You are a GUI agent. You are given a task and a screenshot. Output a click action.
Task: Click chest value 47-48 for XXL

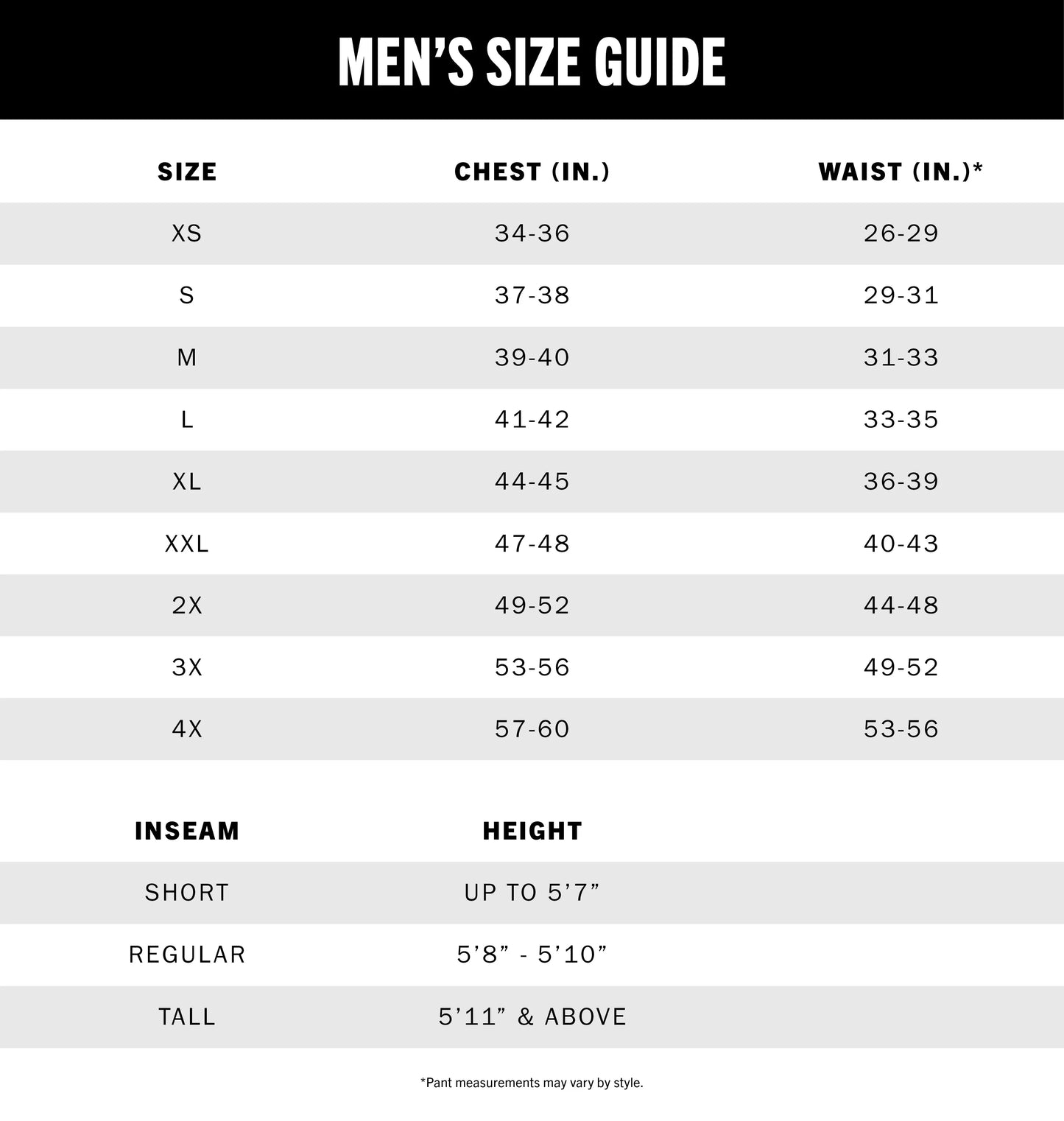(532, 544)
